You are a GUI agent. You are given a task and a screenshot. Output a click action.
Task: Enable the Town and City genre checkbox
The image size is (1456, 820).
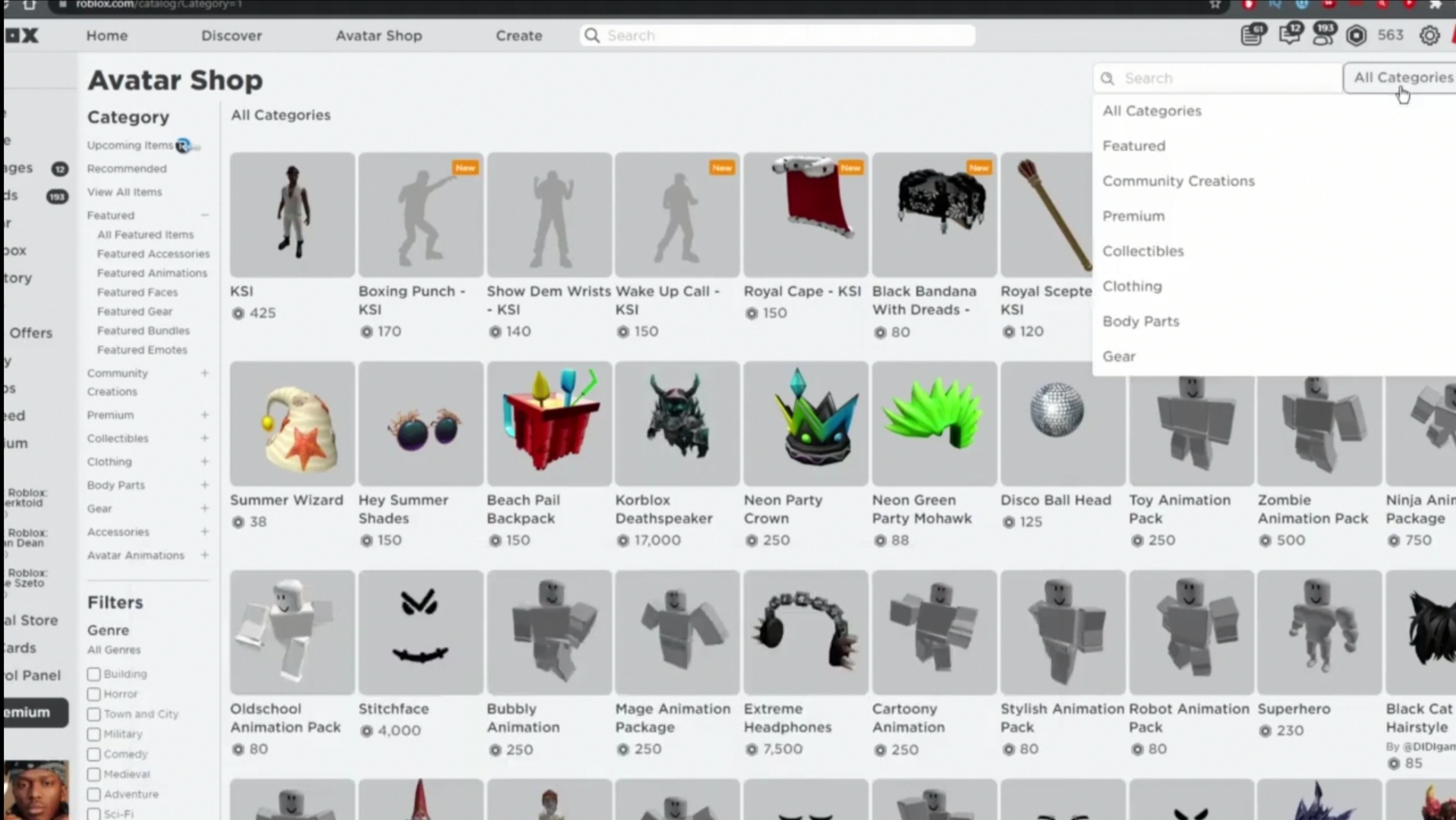coord(94,714)
